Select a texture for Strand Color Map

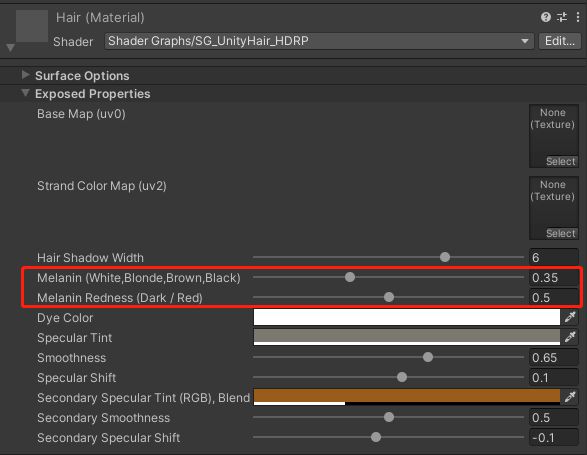pos(560,233)
